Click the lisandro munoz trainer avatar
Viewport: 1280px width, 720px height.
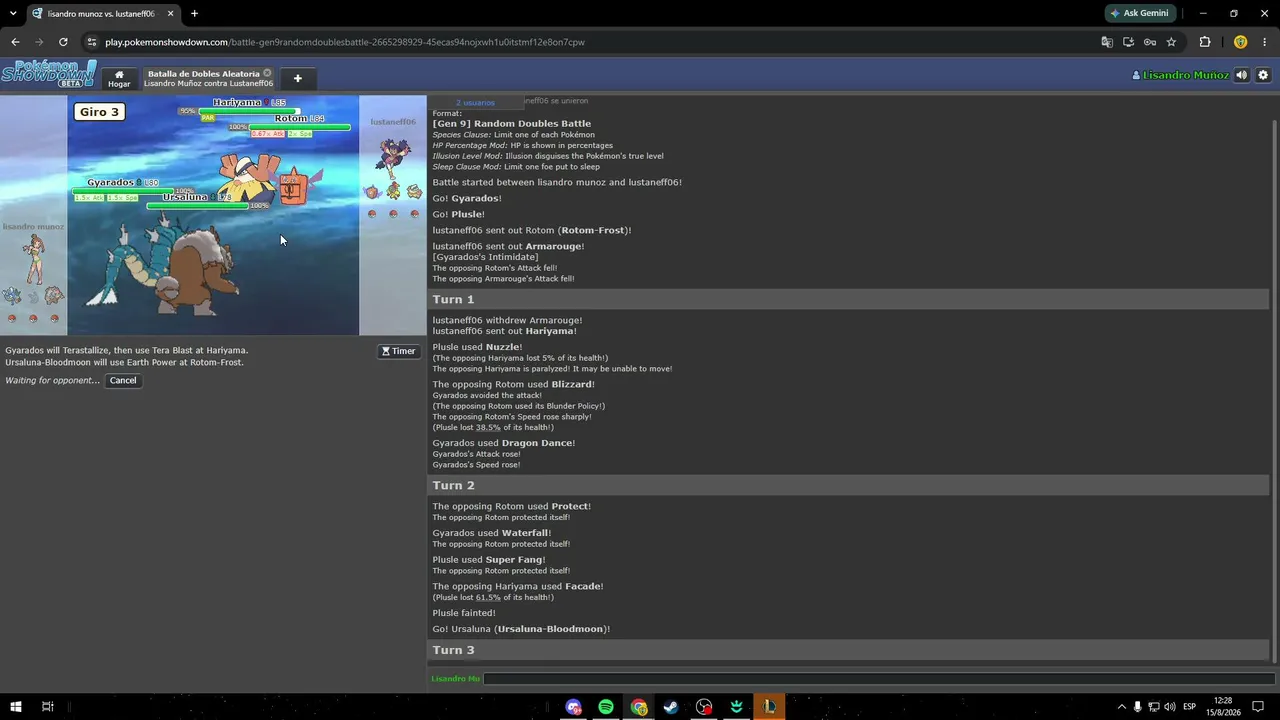tap(34, 260)
